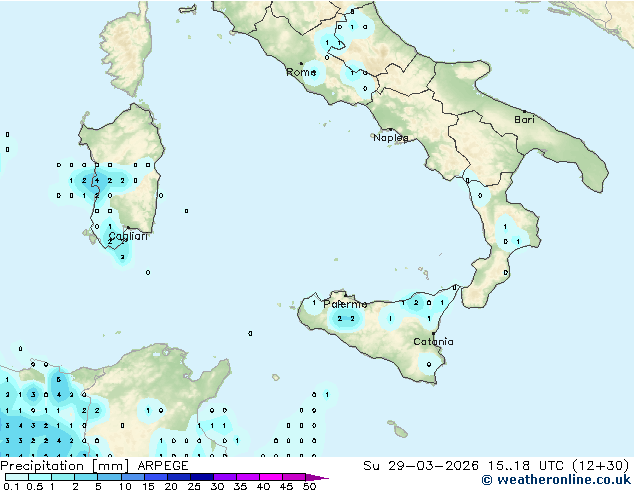The width and height of the screenshot is (634, 490).
Task: Click the lightest 0.1 mm legend swatch
Action: tap(17, 477)
